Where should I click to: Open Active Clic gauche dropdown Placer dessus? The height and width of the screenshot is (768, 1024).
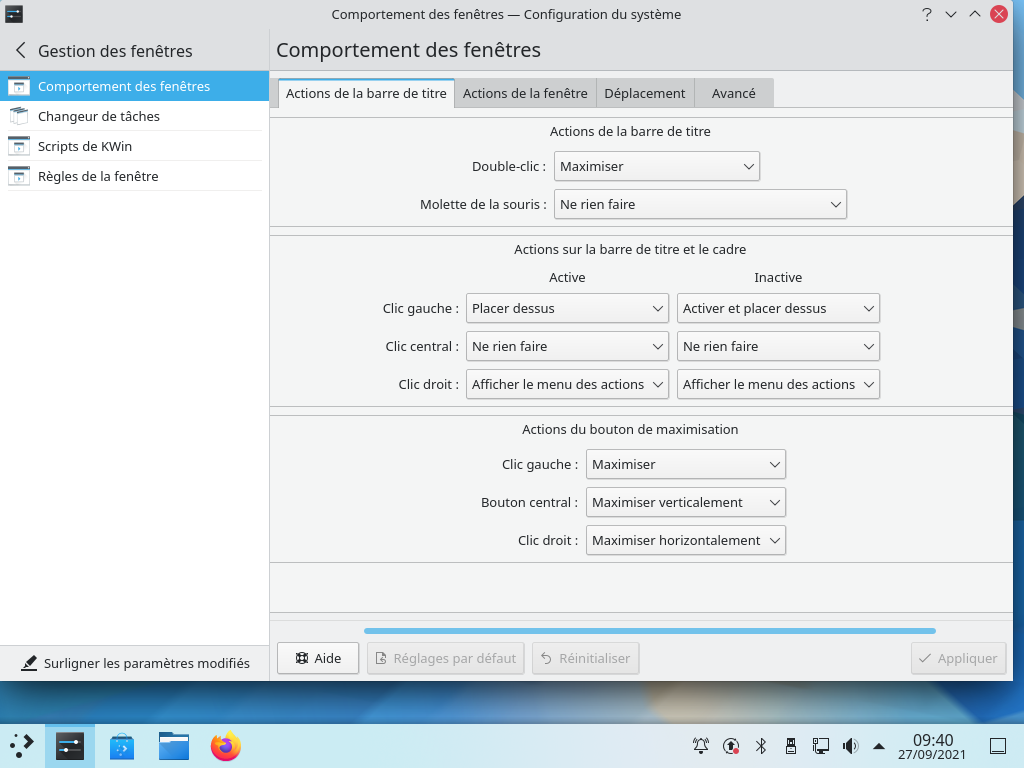point(567,308)
